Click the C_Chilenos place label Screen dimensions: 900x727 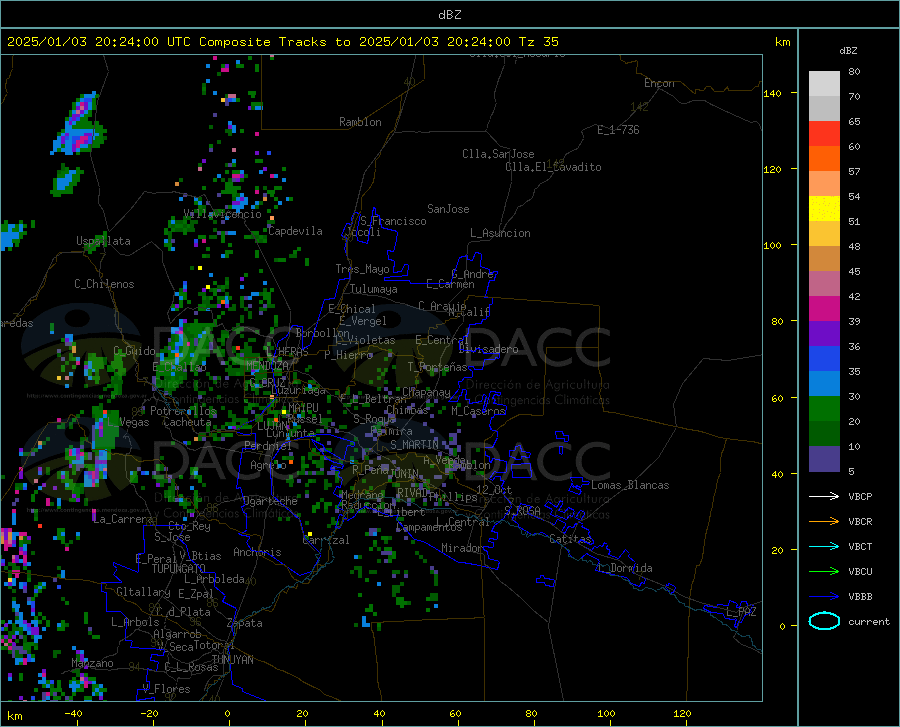click(x=104, y=284)
